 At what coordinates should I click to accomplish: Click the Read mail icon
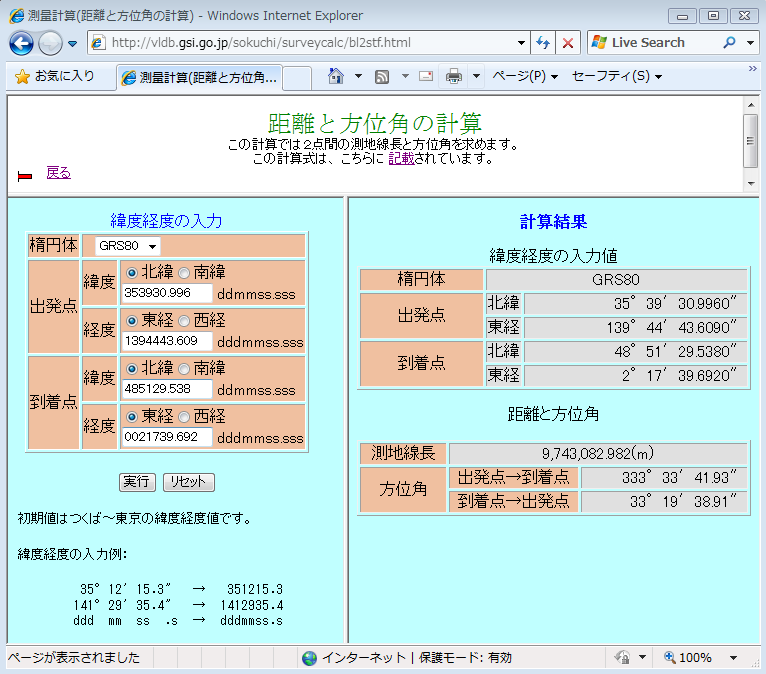pos(426,76)
